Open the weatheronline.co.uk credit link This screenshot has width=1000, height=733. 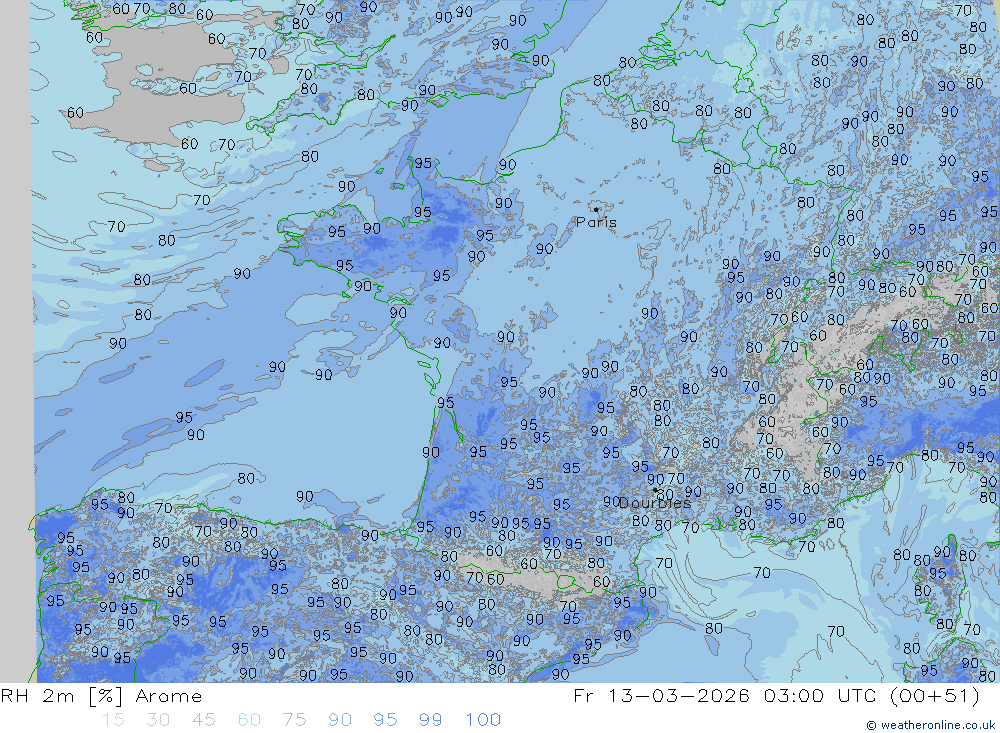pyautogui.click(x=930, y=725)
